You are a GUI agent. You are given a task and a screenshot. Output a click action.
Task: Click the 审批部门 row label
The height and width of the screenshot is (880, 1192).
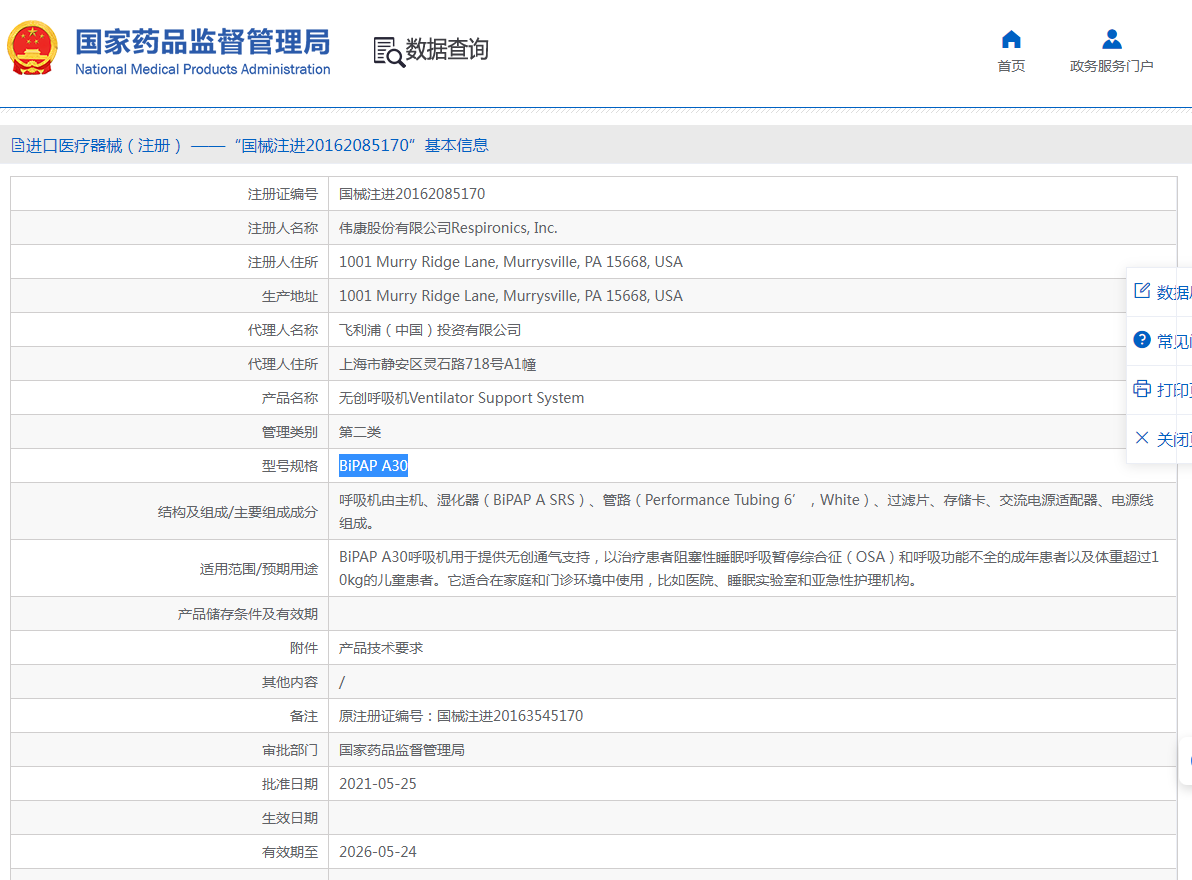click(290, 750)
